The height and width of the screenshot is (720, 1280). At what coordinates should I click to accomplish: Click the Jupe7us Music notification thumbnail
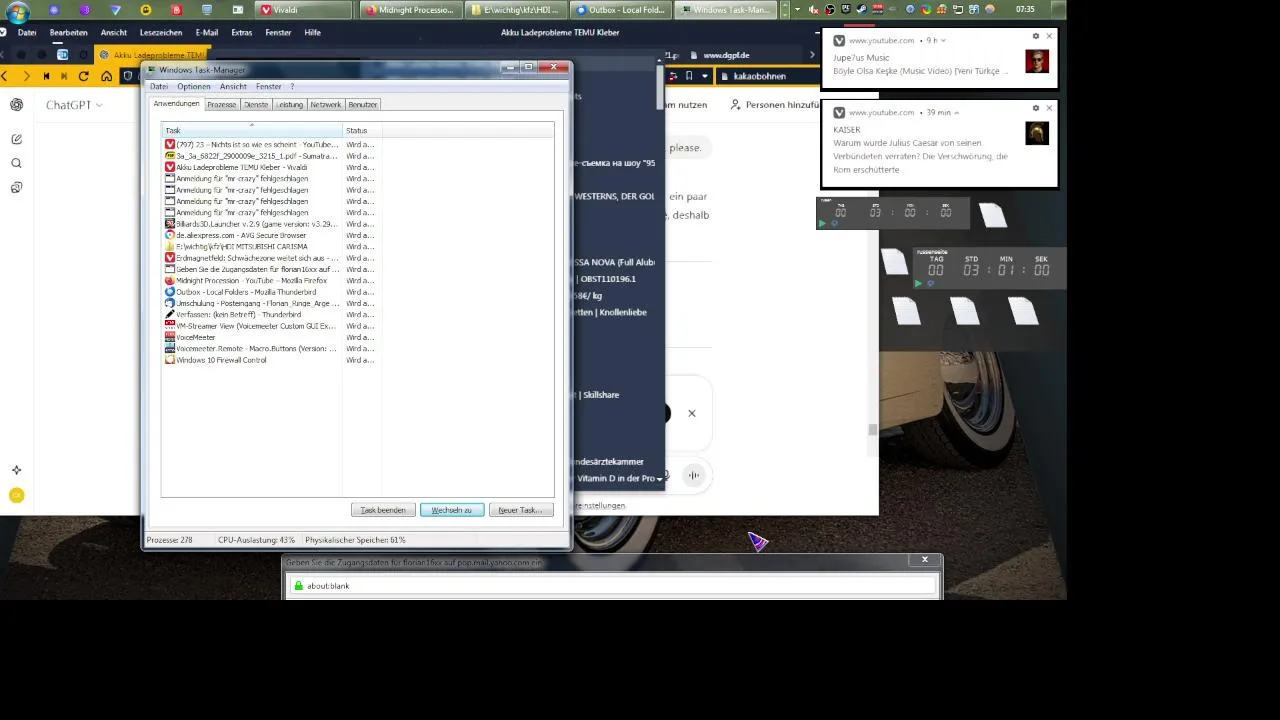[1037, 61]
